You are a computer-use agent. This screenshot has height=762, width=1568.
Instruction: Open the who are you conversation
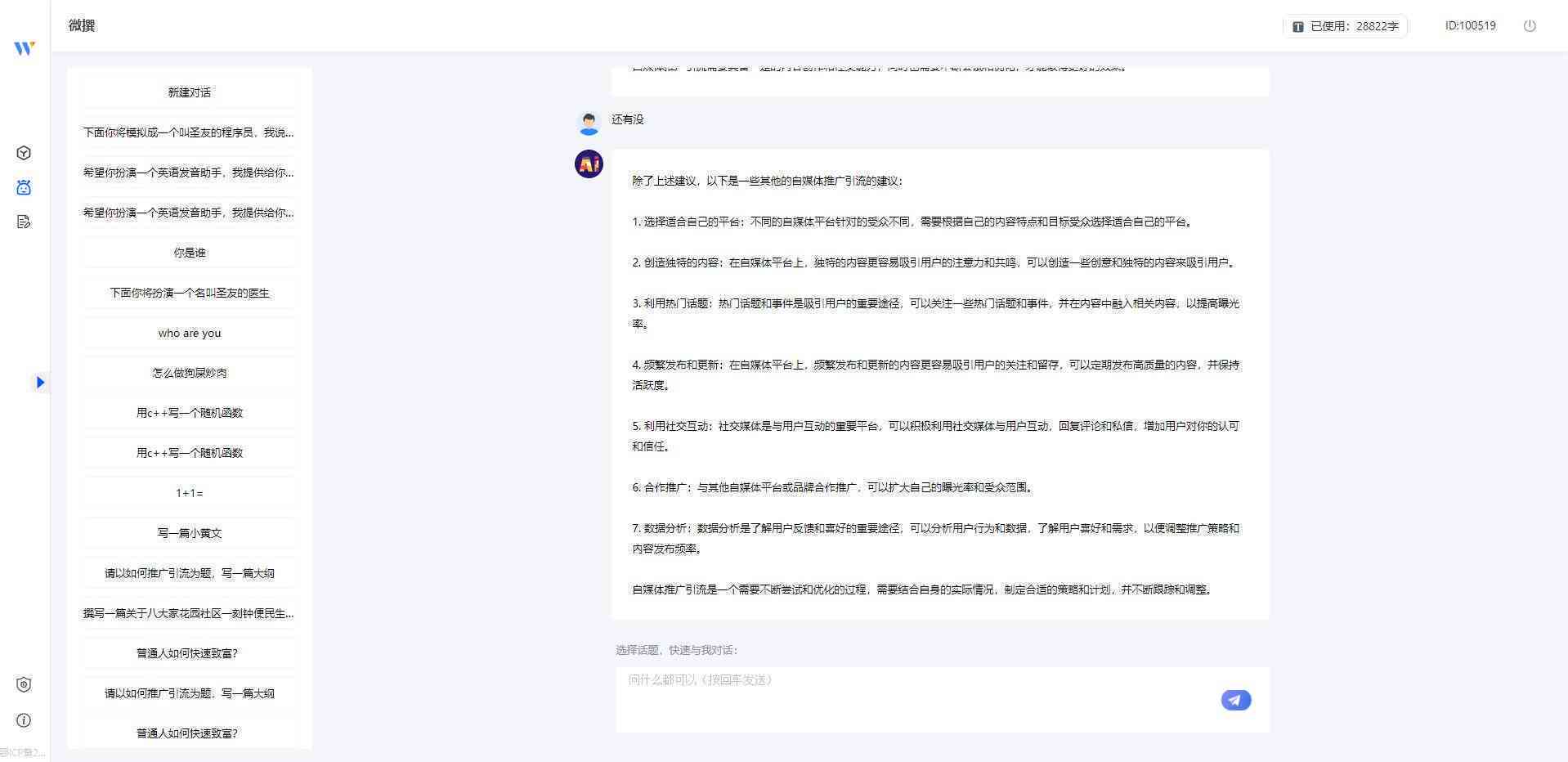pos(189,333)
